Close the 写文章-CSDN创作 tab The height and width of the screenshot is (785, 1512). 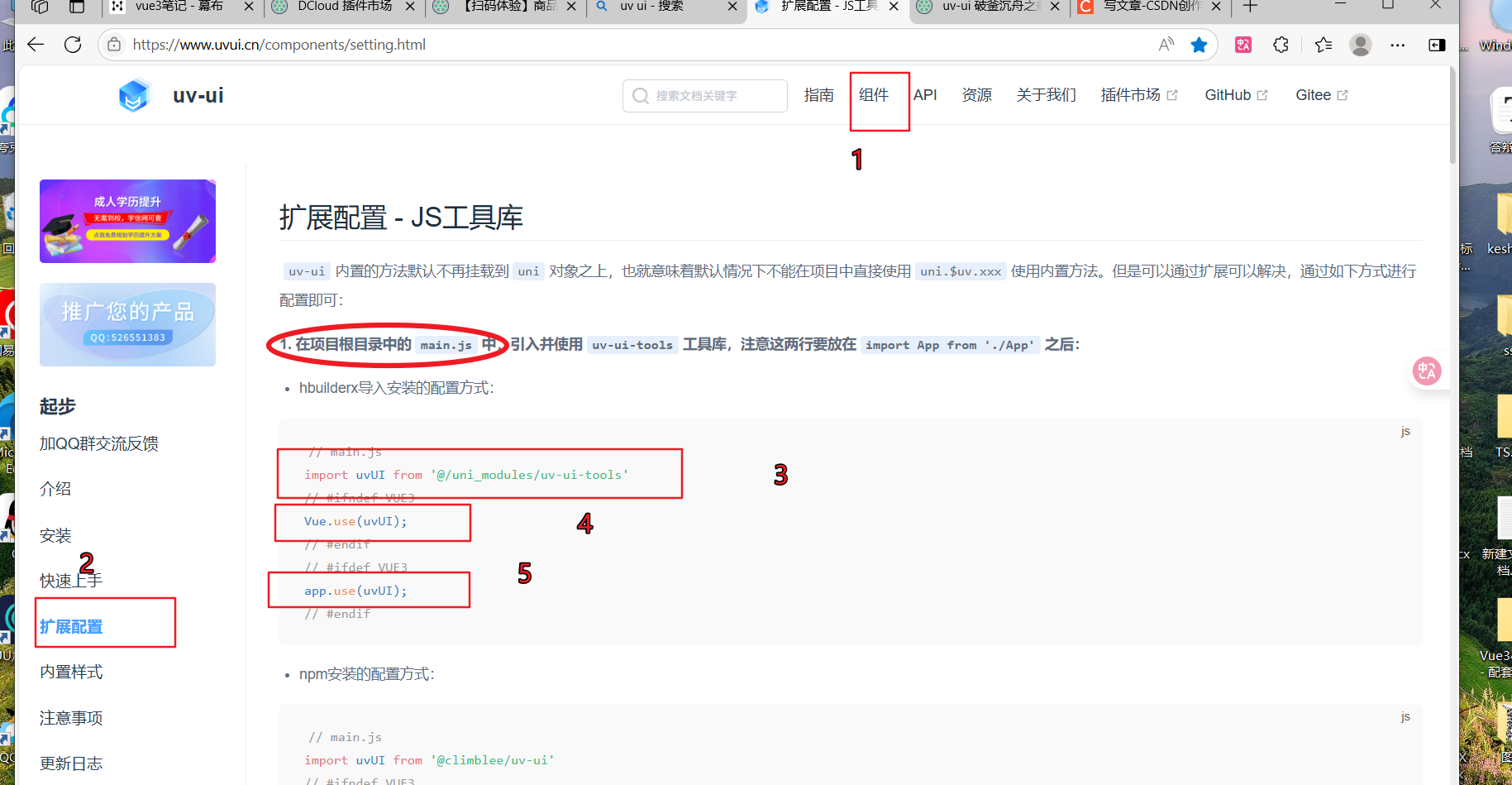pyautogui.click(x=1216, y=7)
